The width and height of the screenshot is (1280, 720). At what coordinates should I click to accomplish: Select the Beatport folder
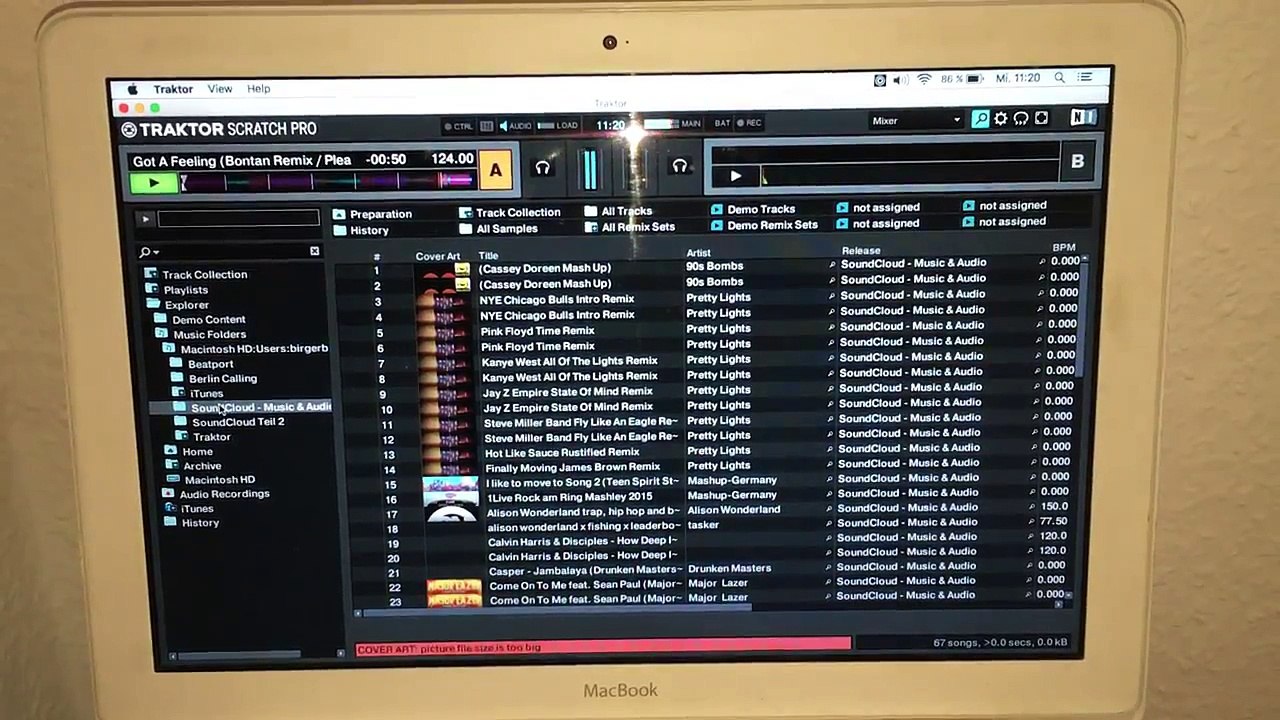click(202, 364)
